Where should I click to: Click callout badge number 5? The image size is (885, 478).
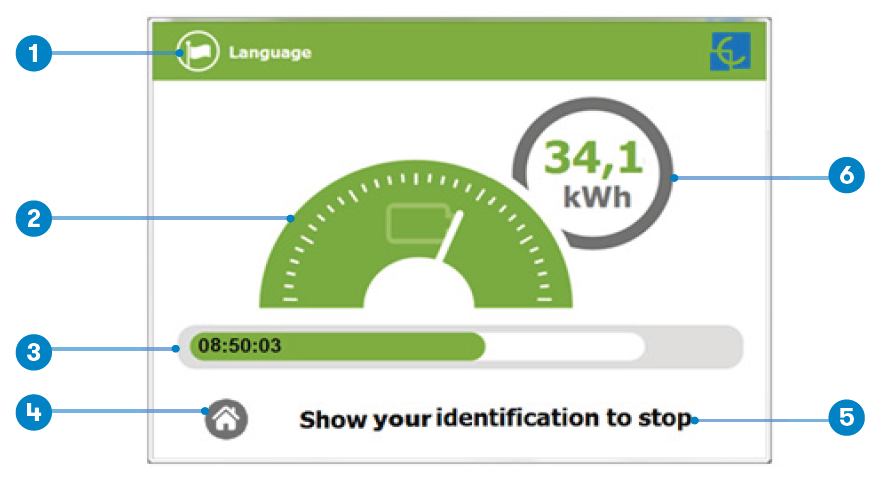(x=847, y=417)
